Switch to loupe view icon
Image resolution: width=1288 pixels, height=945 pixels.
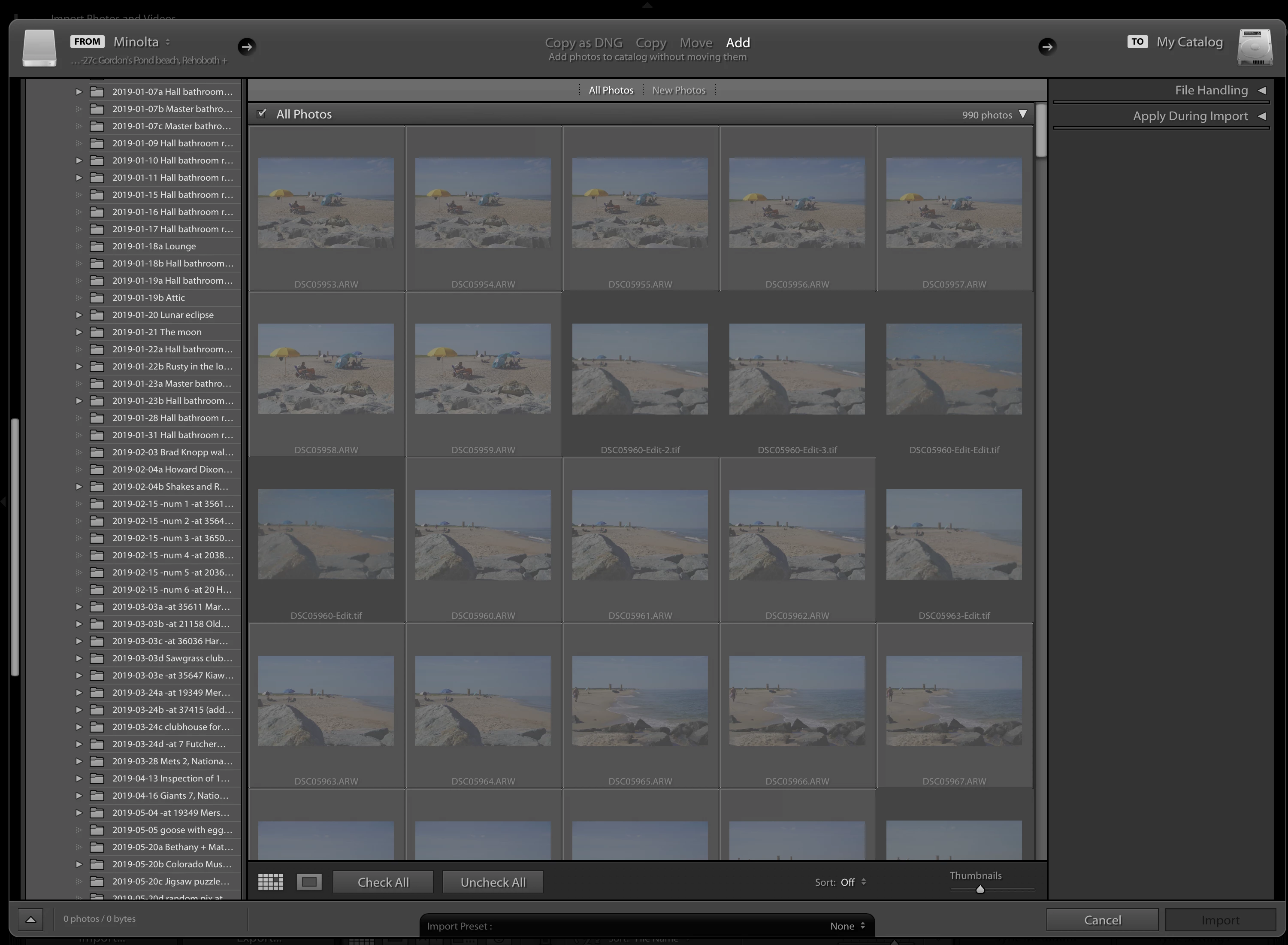pos(309,881)
